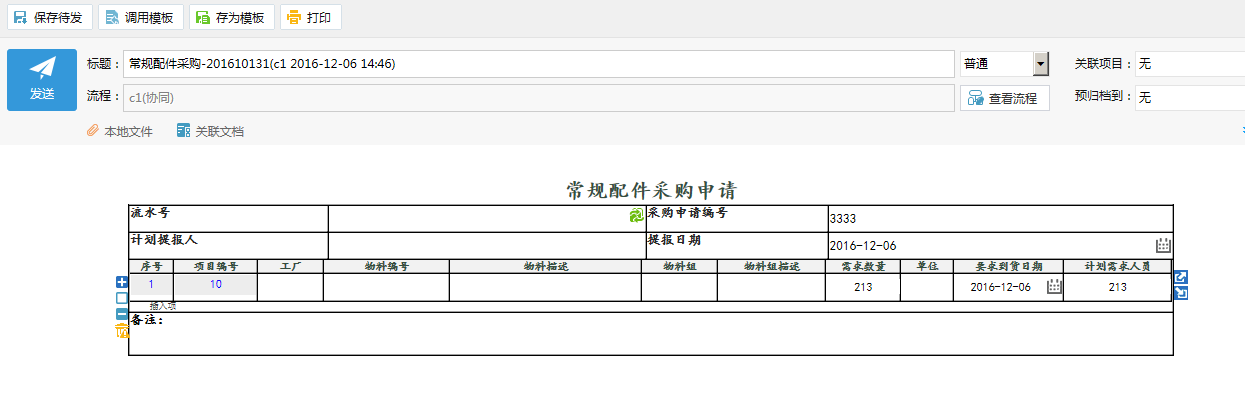This screenshot has height=411, width=1245.
Task: Click the 需求数量 cell showing 213
Action: pyautogui.click(x=863, y=287)
